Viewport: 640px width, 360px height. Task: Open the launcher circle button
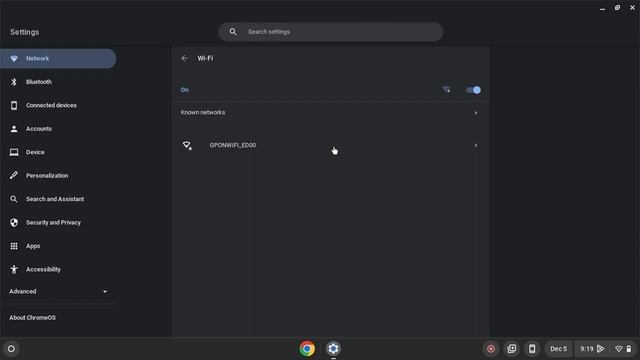pyautogui.click(x=11, y=349)
